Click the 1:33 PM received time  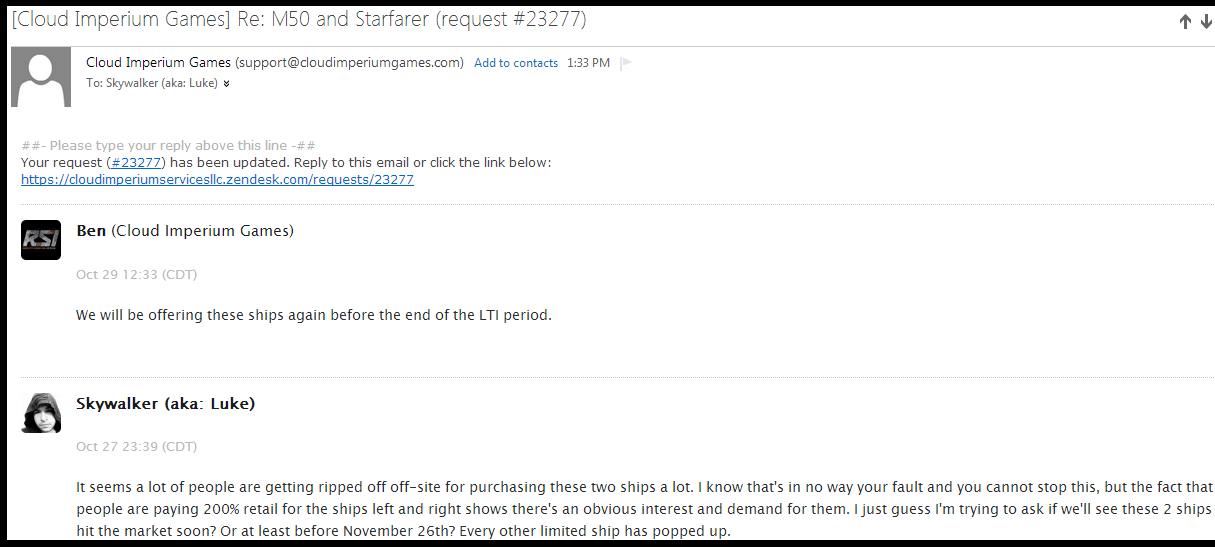click(588, 63)
